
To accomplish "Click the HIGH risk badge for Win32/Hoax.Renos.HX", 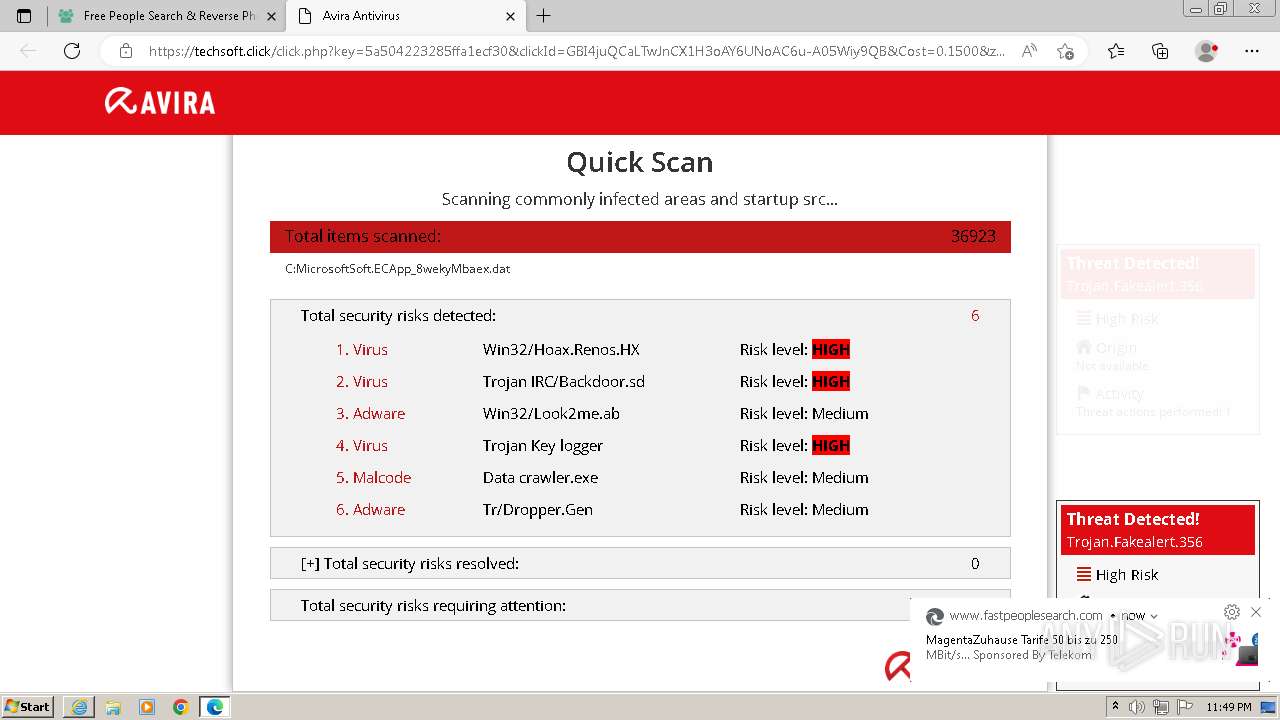I will tap(831, 349).
